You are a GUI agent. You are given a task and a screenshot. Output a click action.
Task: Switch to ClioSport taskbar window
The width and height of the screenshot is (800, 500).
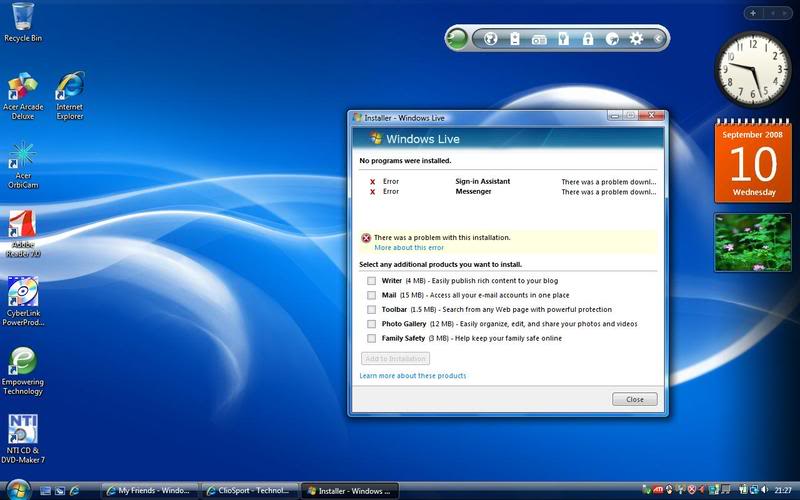[x=248, y=491]
